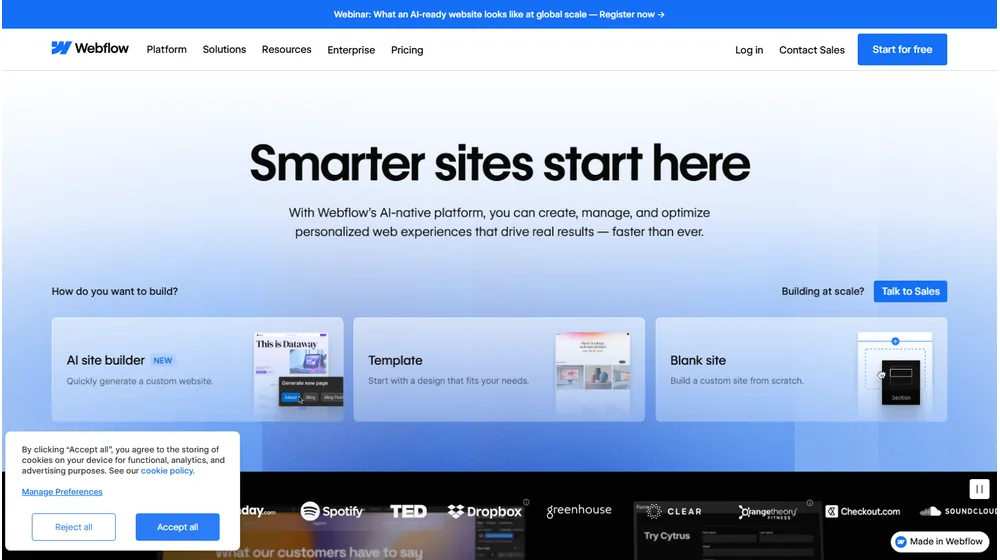Click the TED logo in the carousel
This screenshot has width=1000, height=560.
(x=408, y=511)
